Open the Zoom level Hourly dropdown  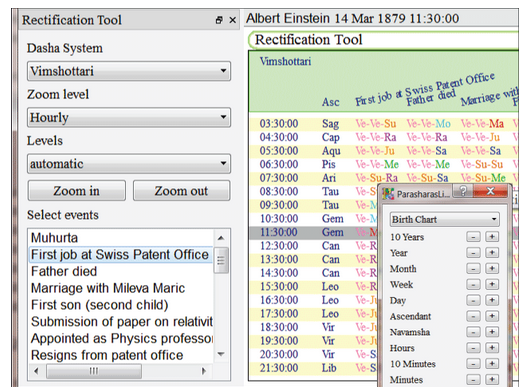(129, 118)
